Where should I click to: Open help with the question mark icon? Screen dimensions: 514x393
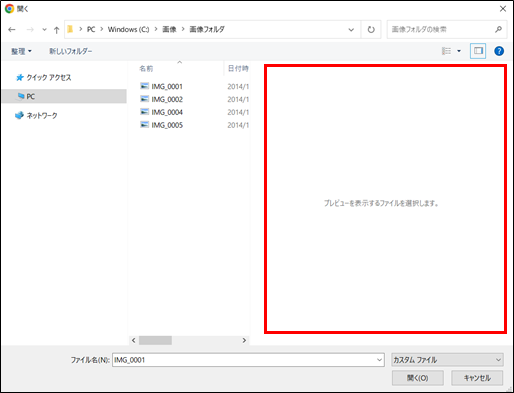(x=499, y=51)
